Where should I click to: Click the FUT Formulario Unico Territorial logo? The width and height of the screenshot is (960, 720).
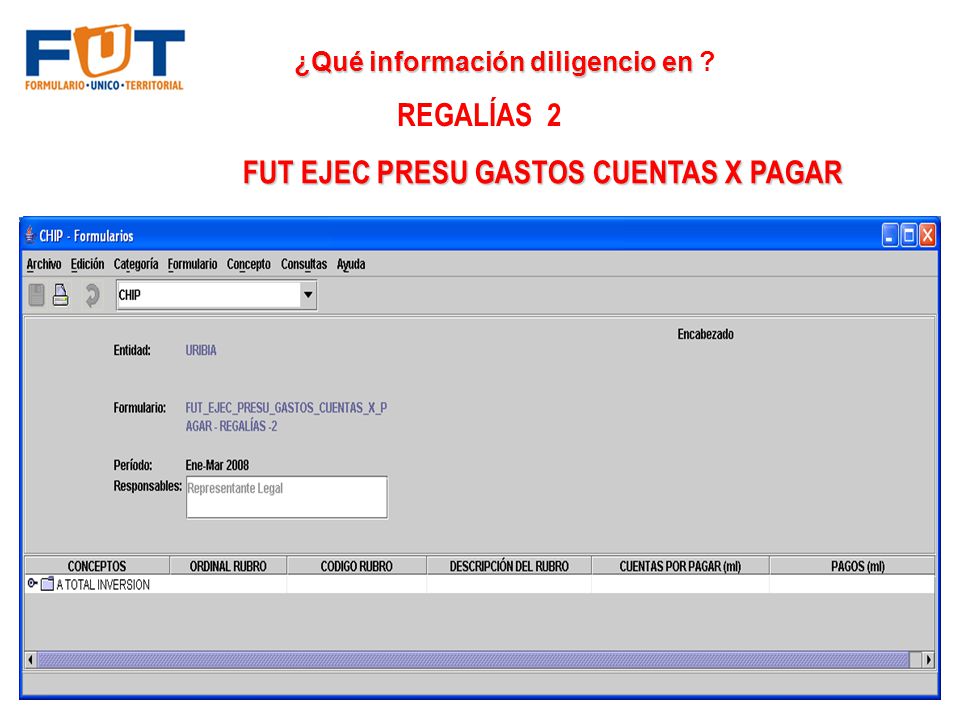105,58
